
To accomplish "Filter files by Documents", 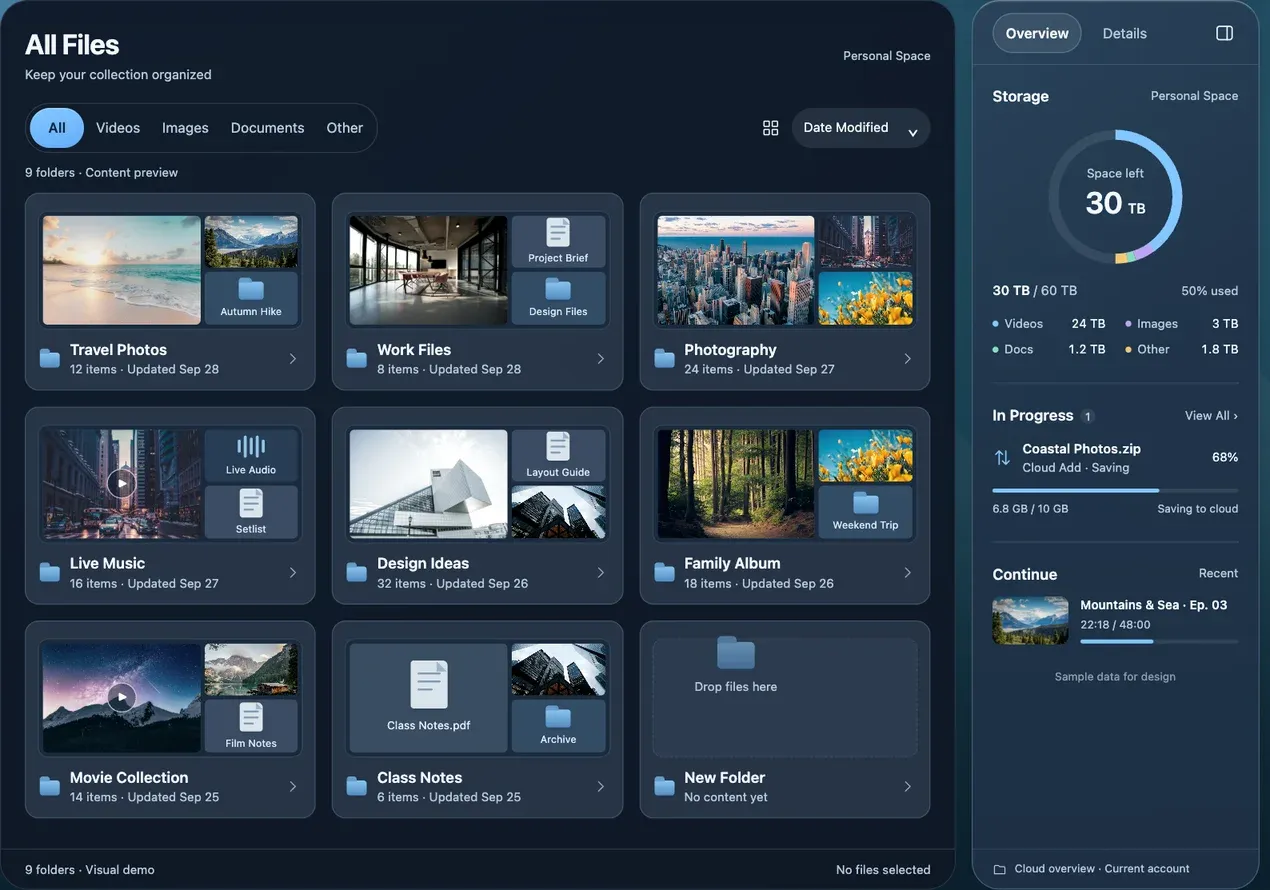I will pos(267,128).
